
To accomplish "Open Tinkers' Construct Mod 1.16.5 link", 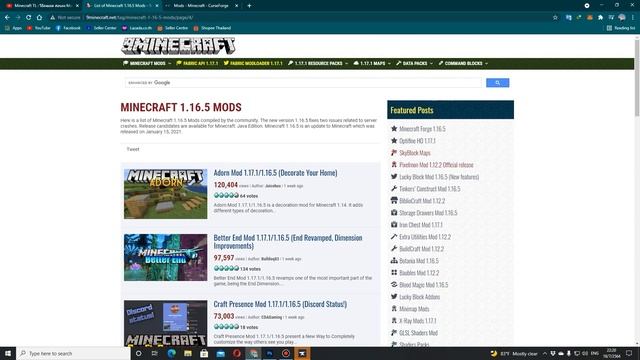I will [430, 189].
